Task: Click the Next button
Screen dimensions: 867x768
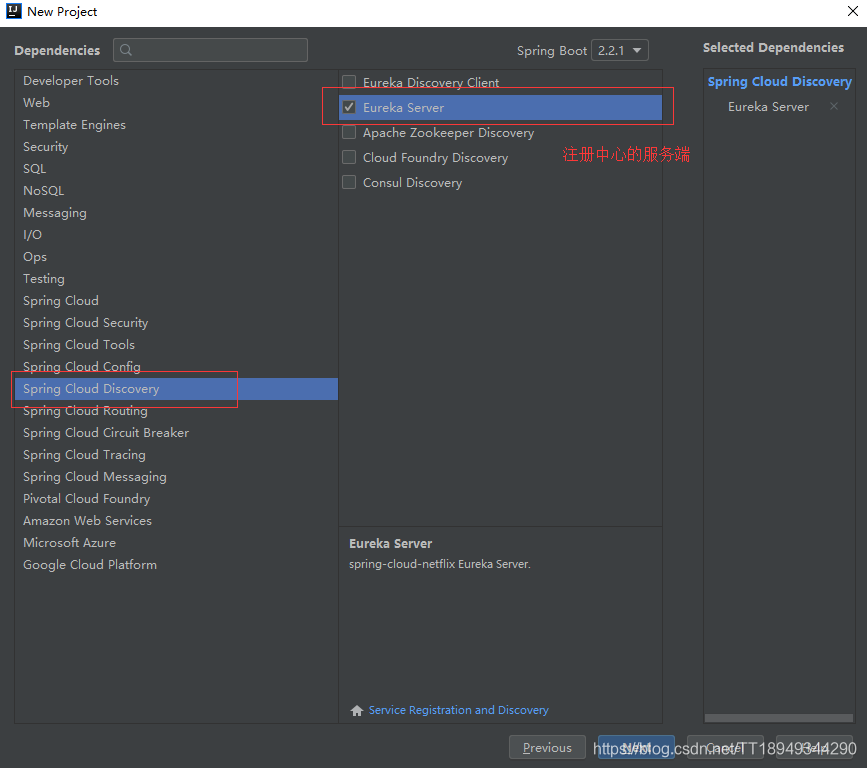Action: [x=636, y=748]
